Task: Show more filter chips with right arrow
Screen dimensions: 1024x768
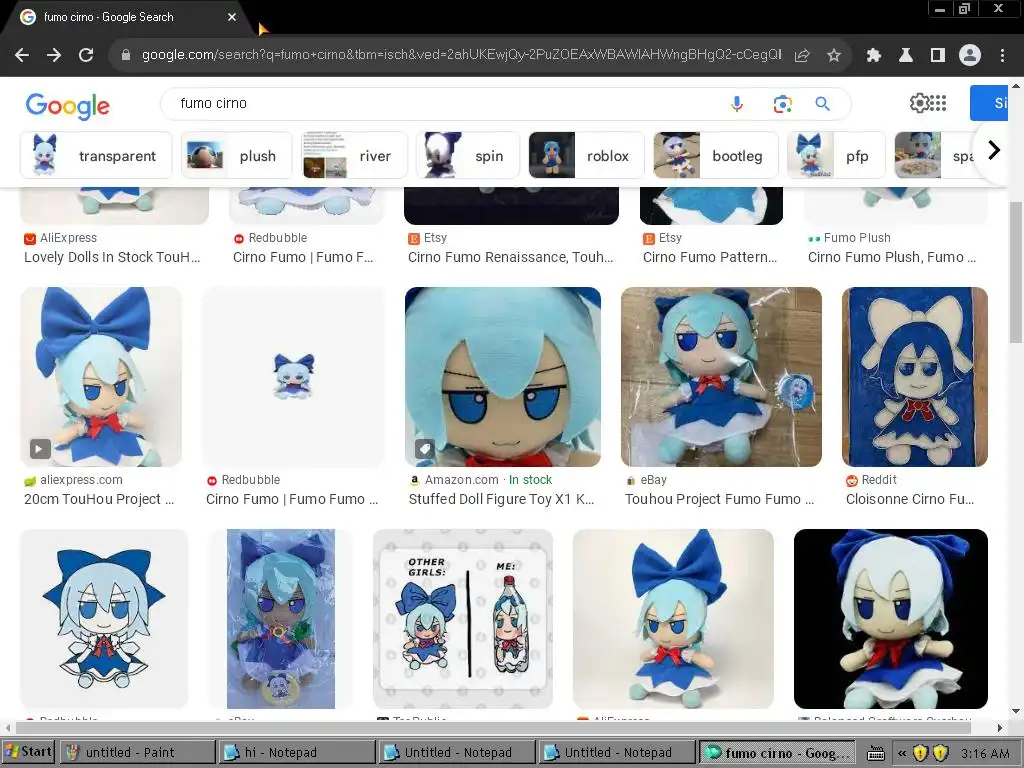Action: click(x=993, y=150)
